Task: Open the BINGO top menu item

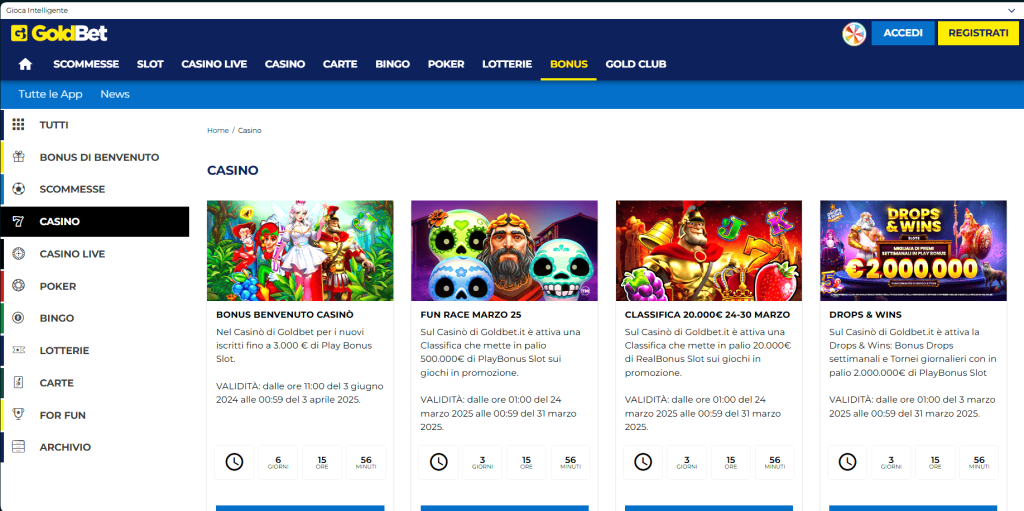Action: coord(392,64)
